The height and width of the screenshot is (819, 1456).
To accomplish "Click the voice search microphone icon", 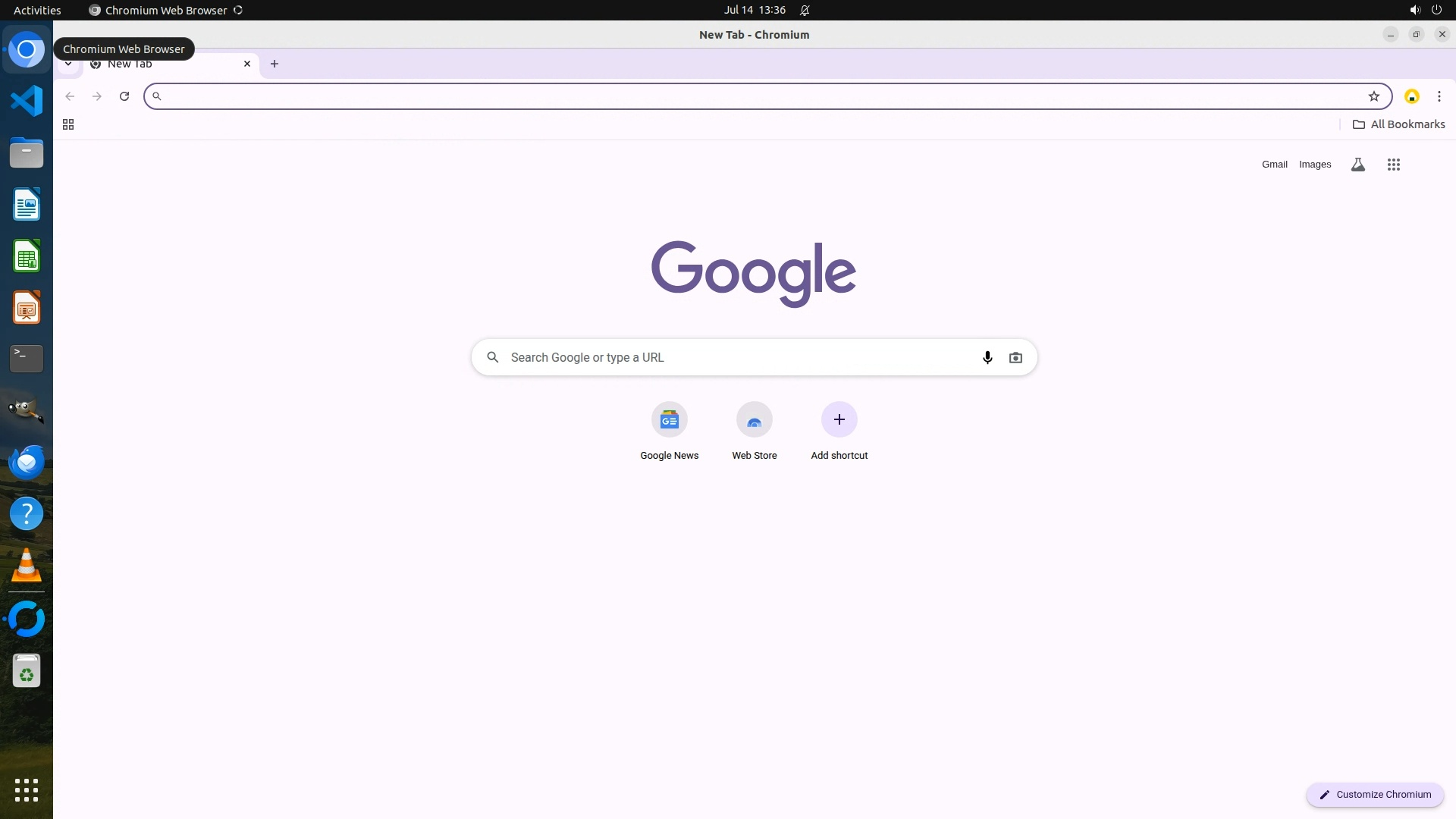I will tap(987, 357).
